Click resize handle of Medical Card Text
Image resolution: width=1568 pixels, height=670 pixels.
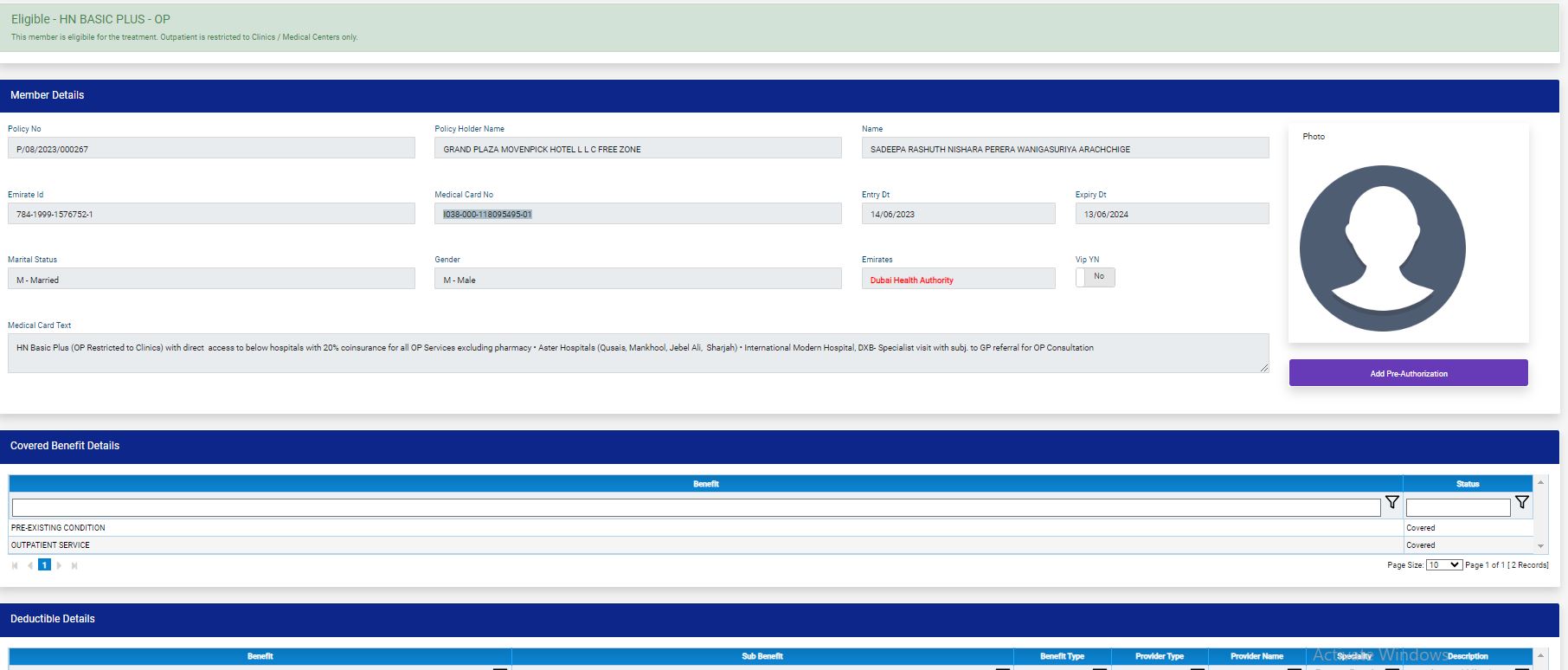pos(1263,368)
